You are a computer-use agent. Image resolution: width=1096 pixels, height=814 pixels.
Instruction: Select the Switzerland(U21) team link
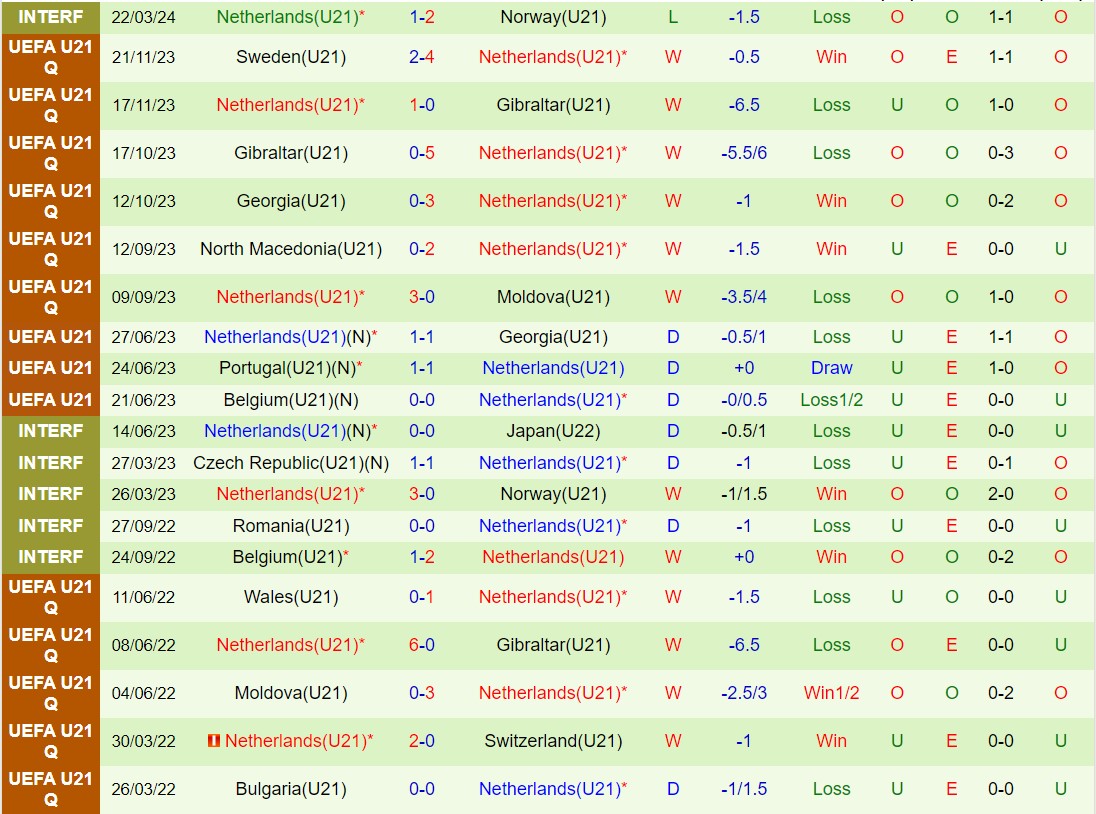[x=552, y=741]
